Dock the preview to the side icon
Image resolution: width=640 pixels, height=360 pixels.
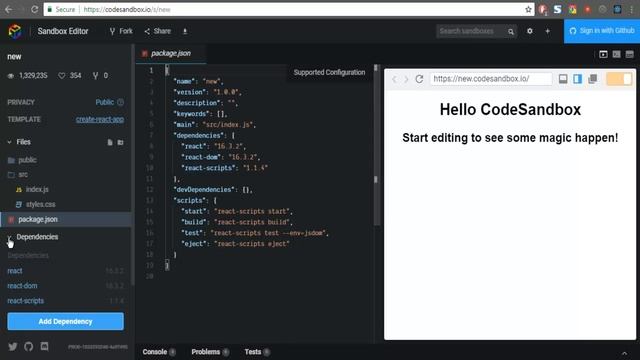point(578,79)
